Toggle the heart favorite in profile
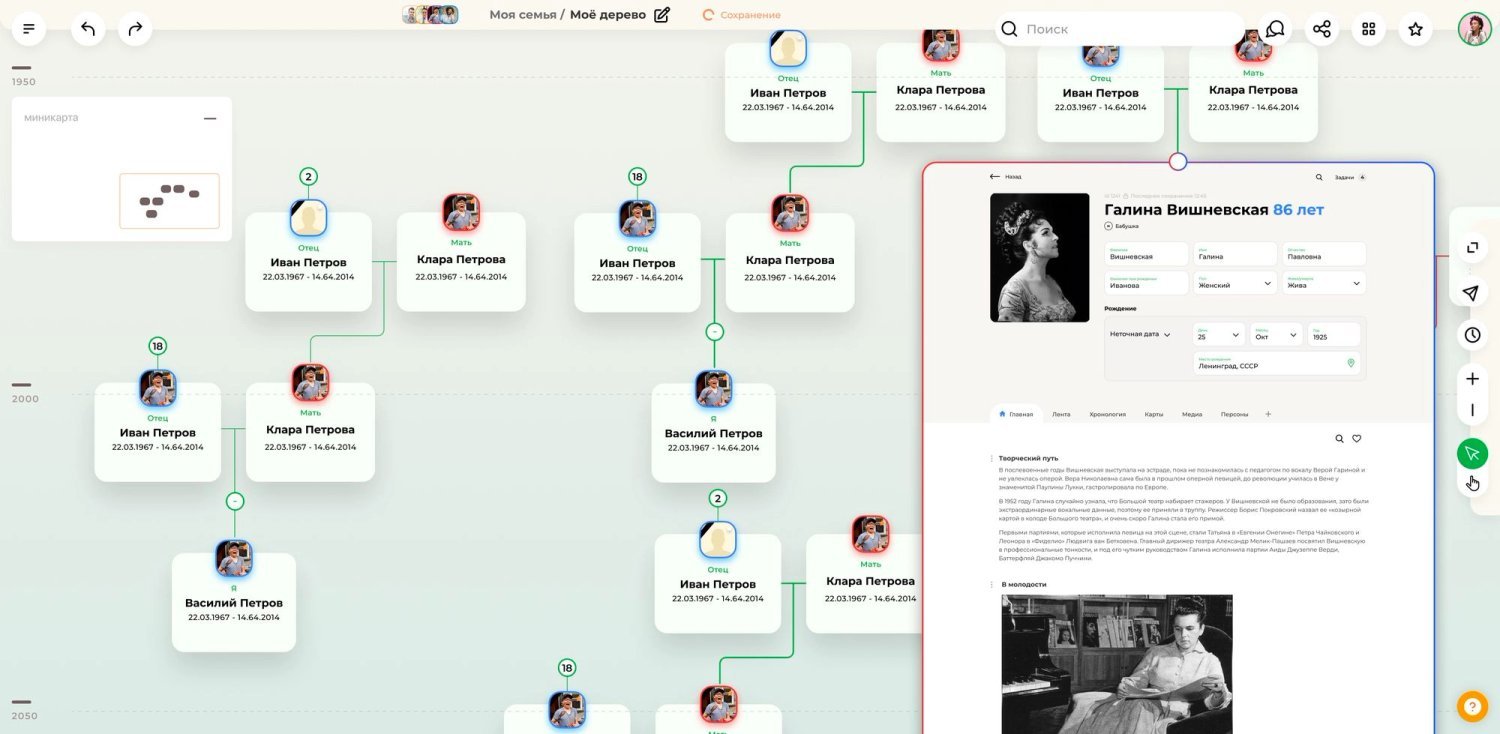 pos(1357,438)
